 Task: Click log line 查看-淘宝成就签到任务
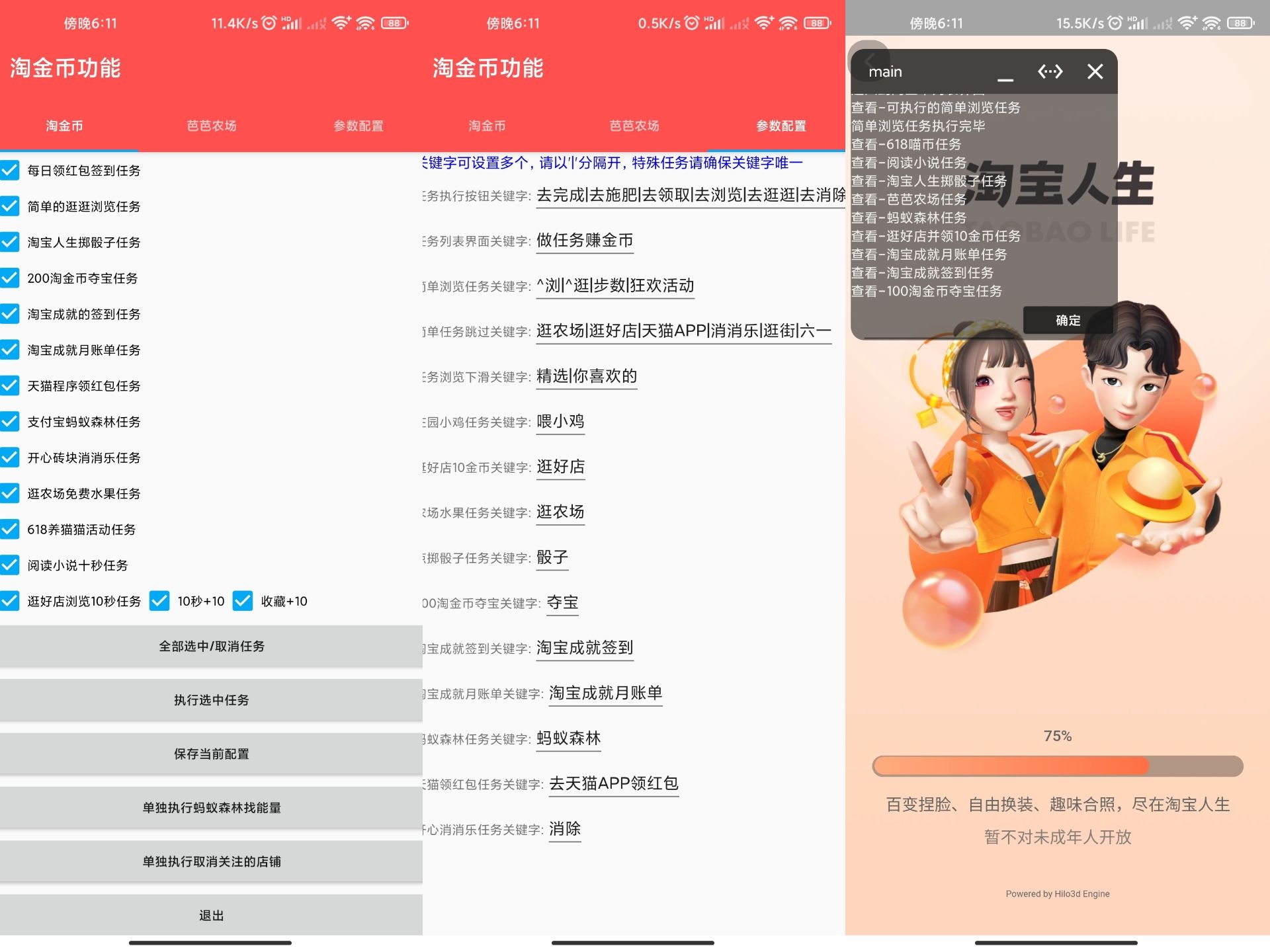click(x=922, y=272)
